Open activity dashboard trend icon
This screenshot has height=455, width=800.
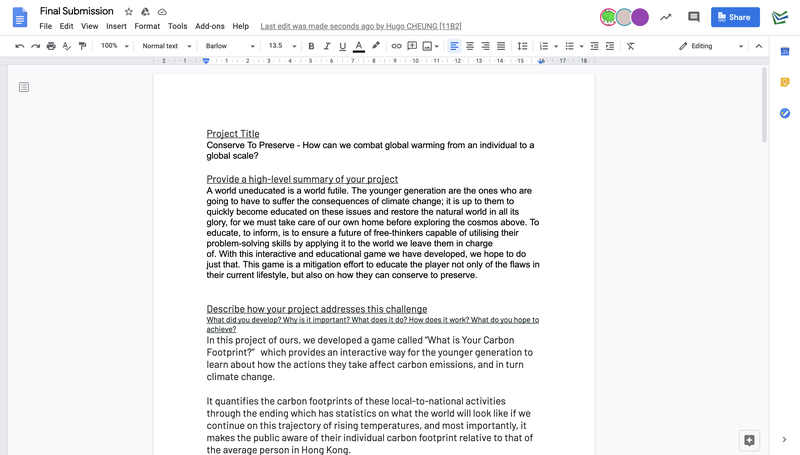pyautogui.click(x=665, y=17)
